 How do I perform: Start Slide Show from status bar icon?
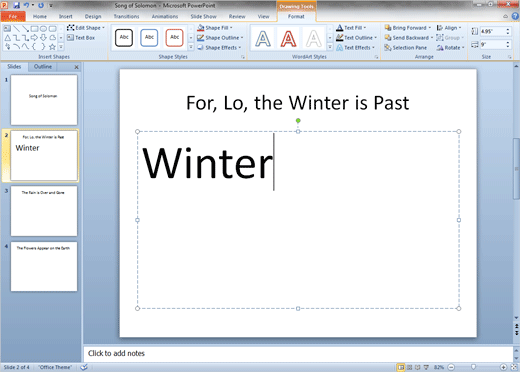pyautogui.click(x=426, y=367)
